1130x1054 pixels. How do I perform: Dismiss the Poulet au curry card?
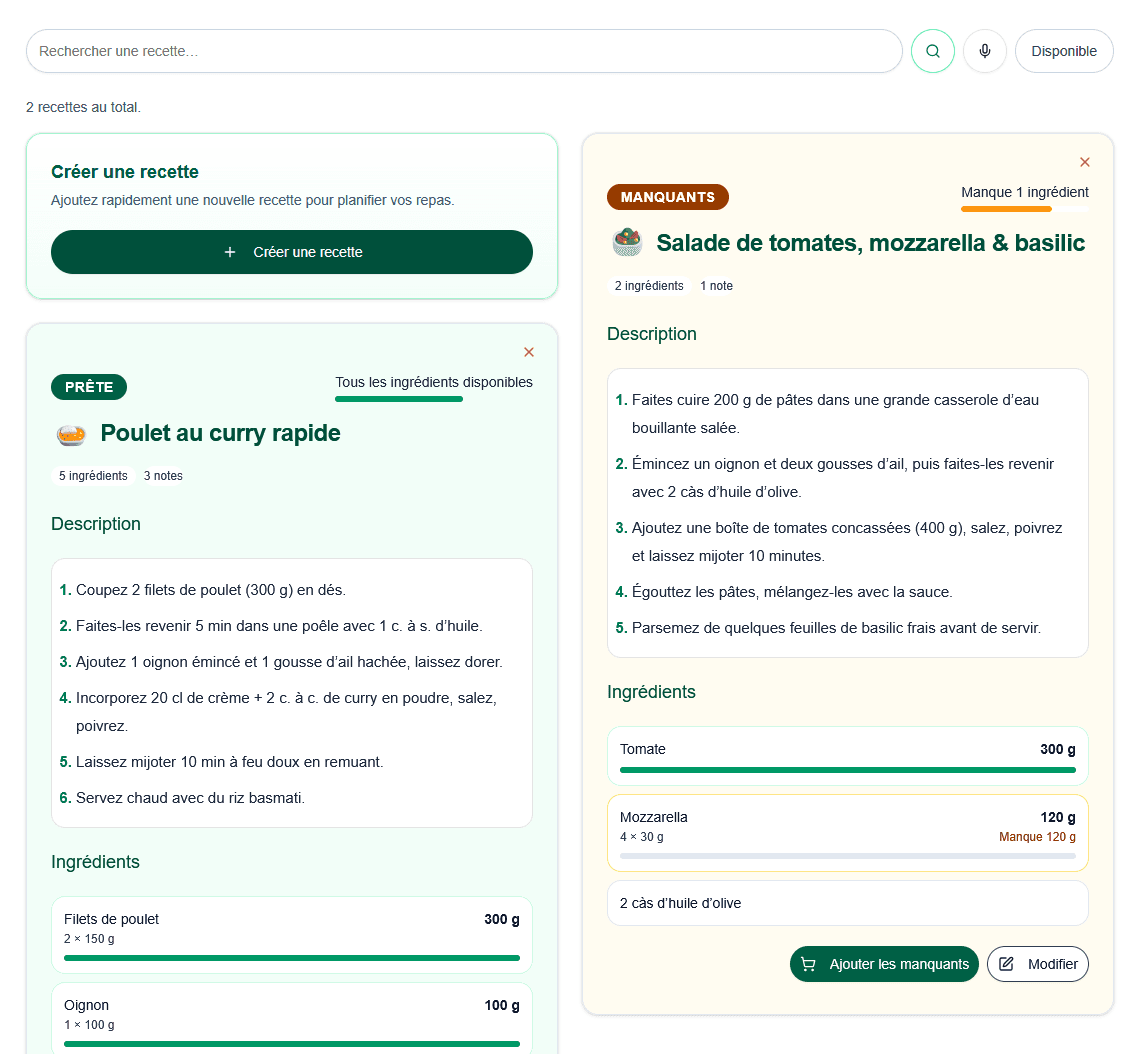529,352
